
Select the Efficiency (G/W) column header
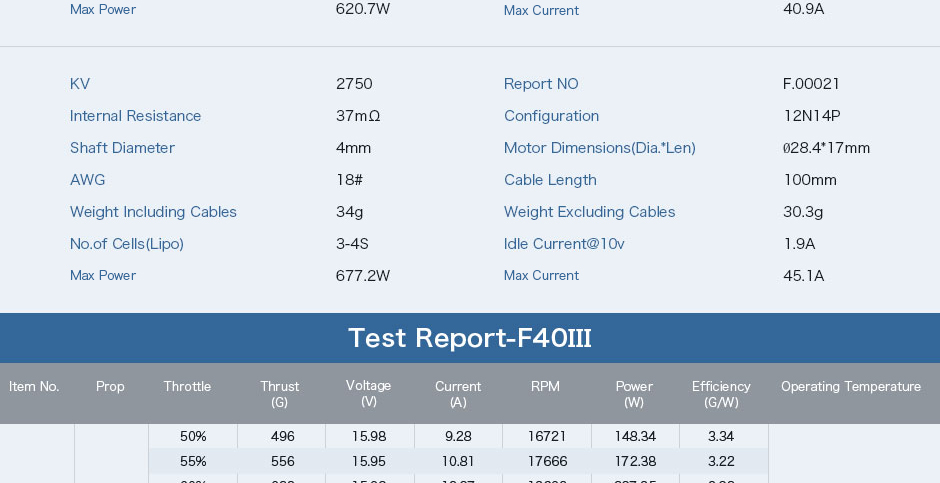coord(721,394)
